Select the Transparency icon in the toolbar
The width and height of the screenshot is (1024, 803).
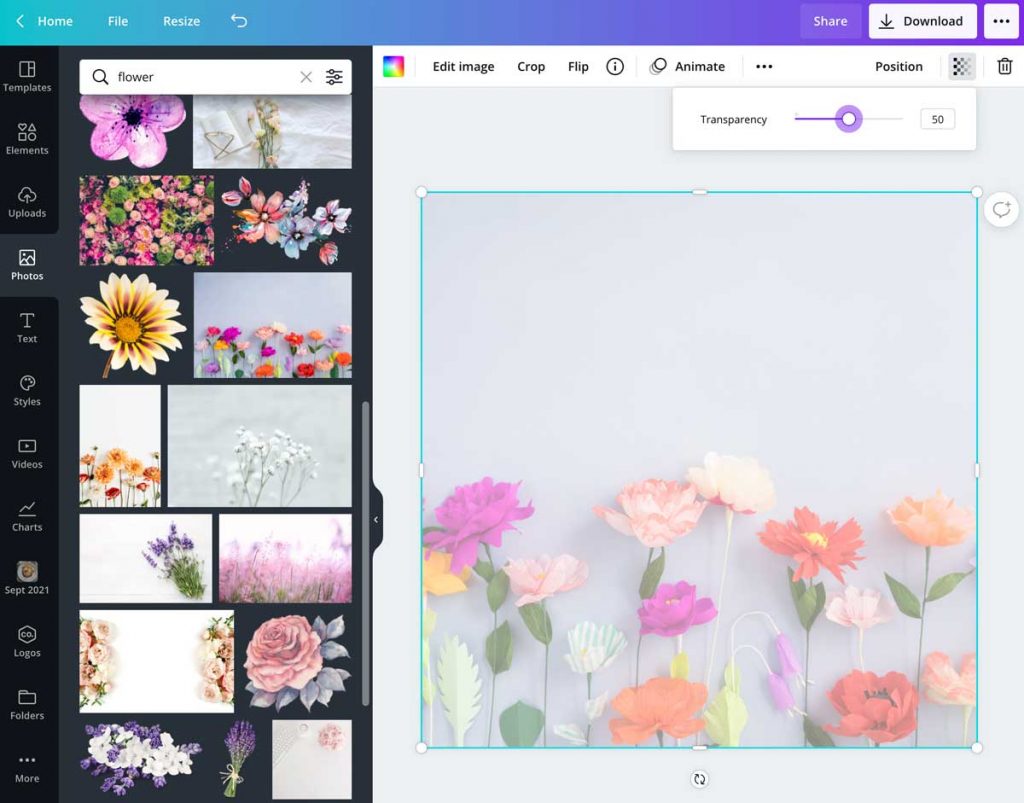[961, 66]
